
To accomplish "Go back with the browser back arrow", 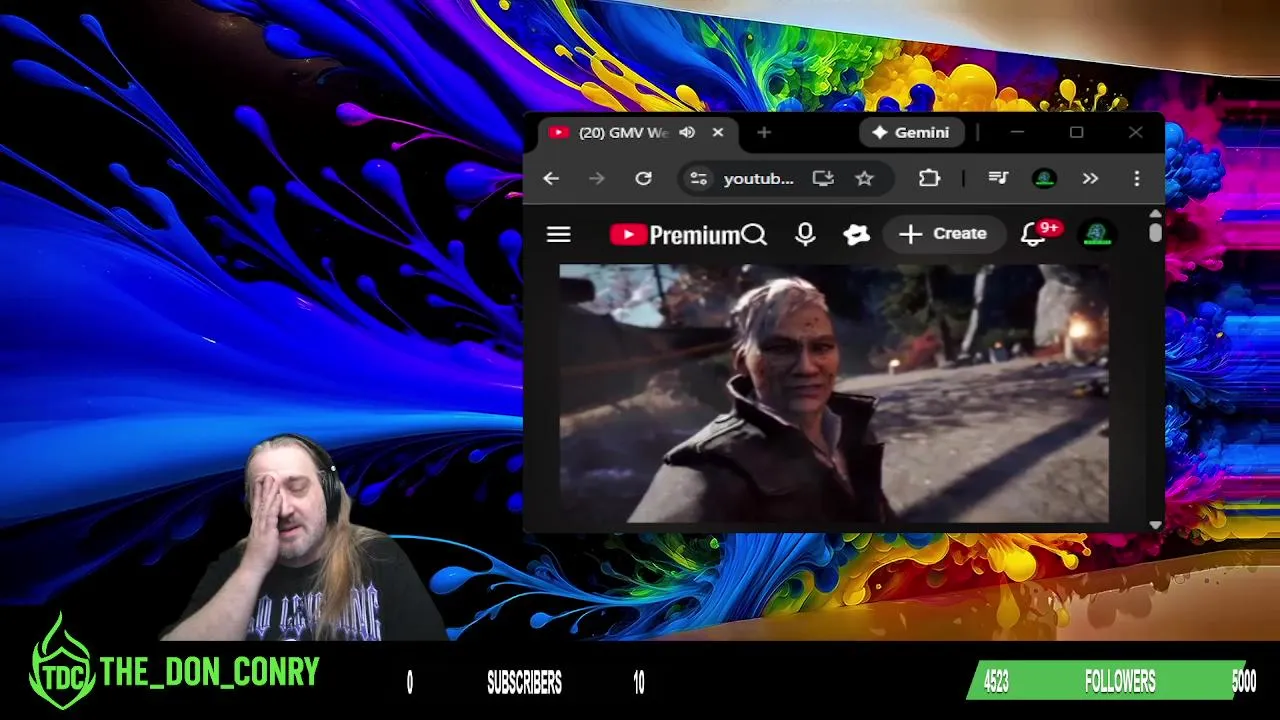I will (551, 178).
